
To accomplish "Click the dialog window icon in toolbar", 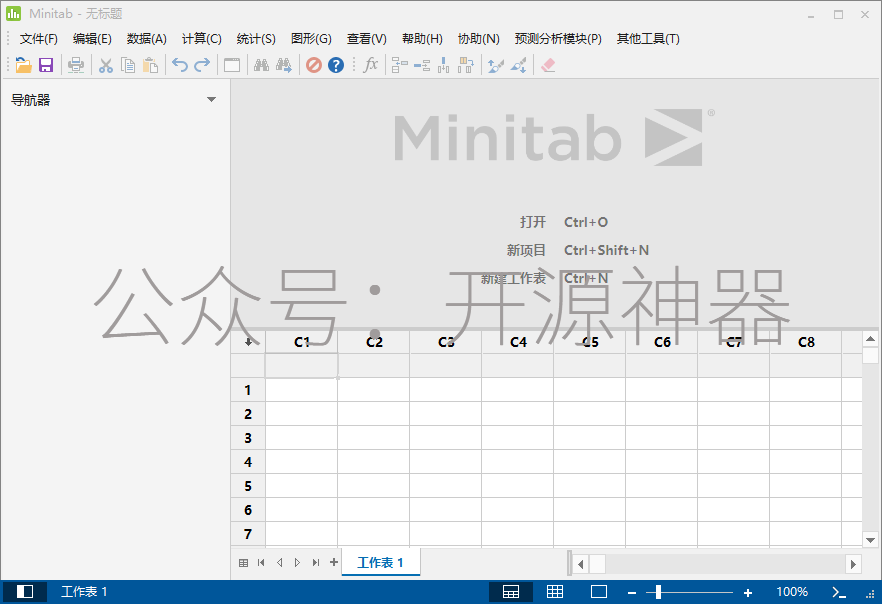I will [x=232, y=65].
